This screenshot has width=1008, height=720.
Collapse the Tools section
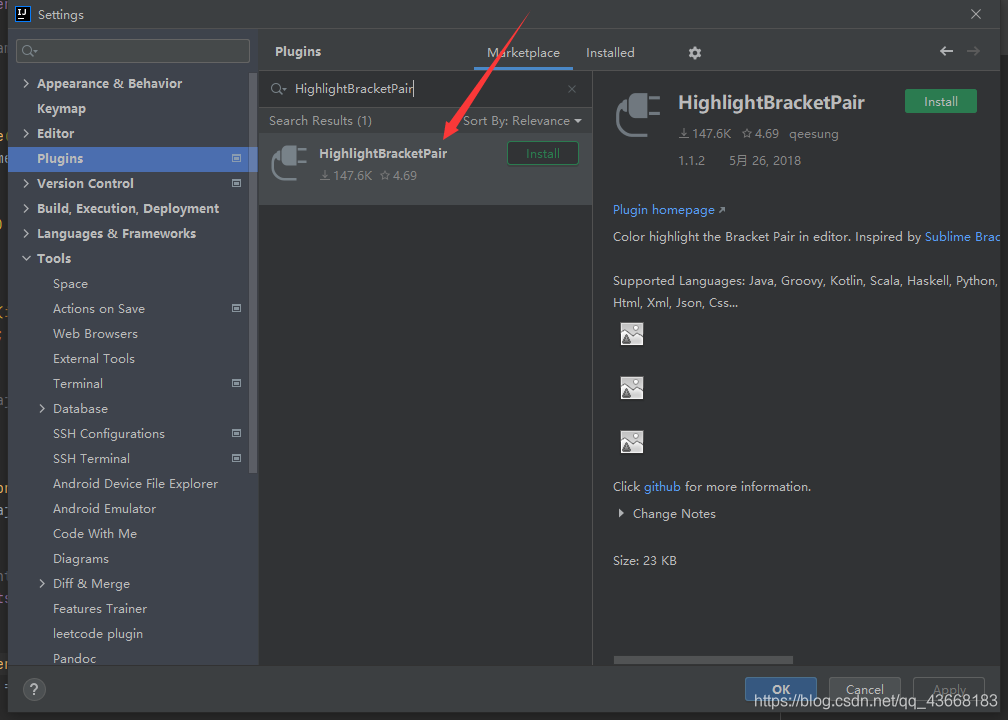(26, 258)
